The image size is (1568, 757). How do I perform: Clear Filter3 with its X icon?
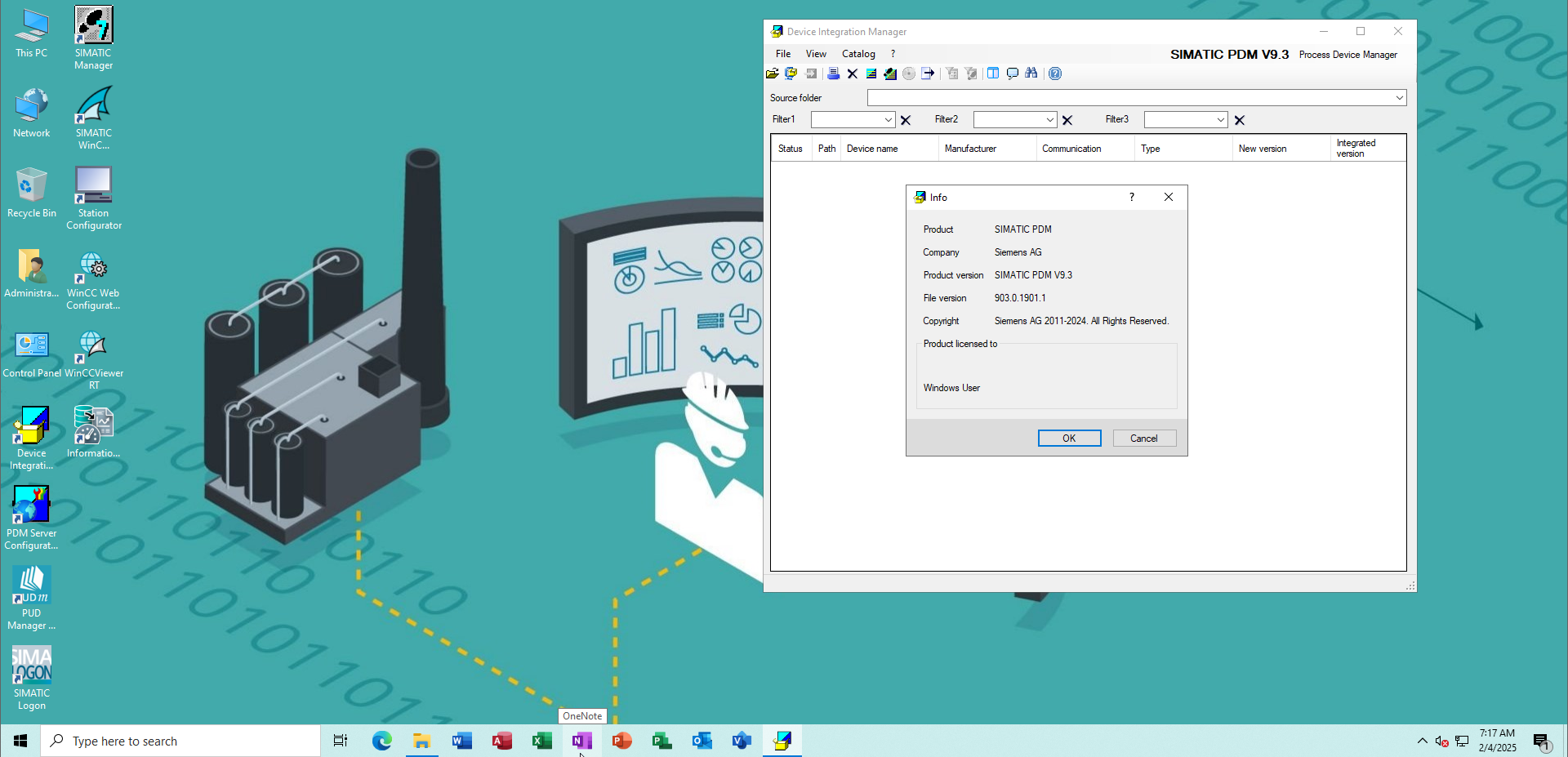pyautogui.click(x=1240, y=120)
